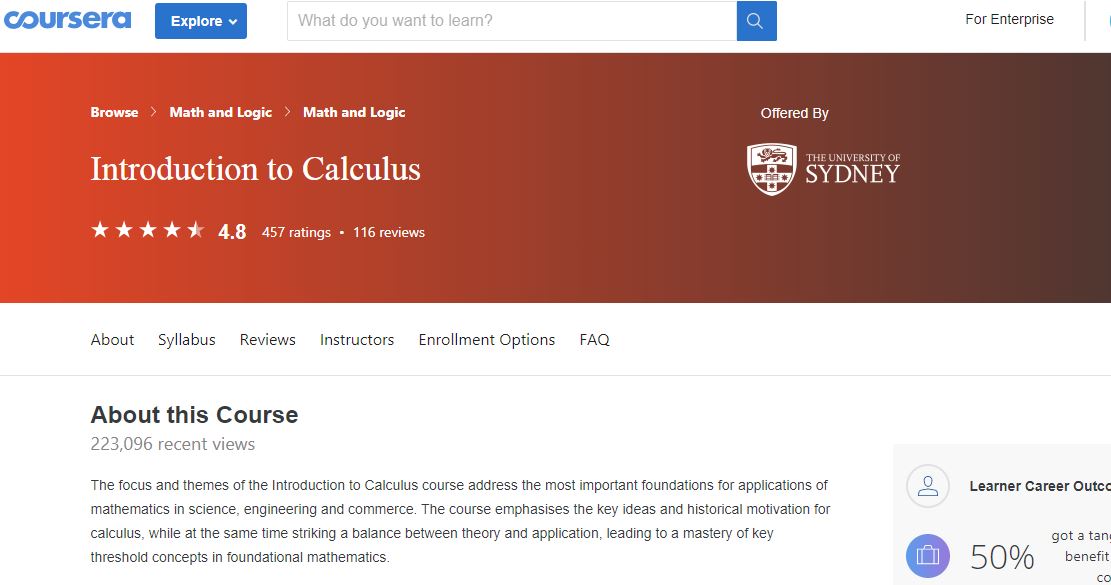Image resolution: width=1111 pixels, height=585 pixels.
Task: Select the second Math and Logic breadcrumb
Action: pos(354,112)
